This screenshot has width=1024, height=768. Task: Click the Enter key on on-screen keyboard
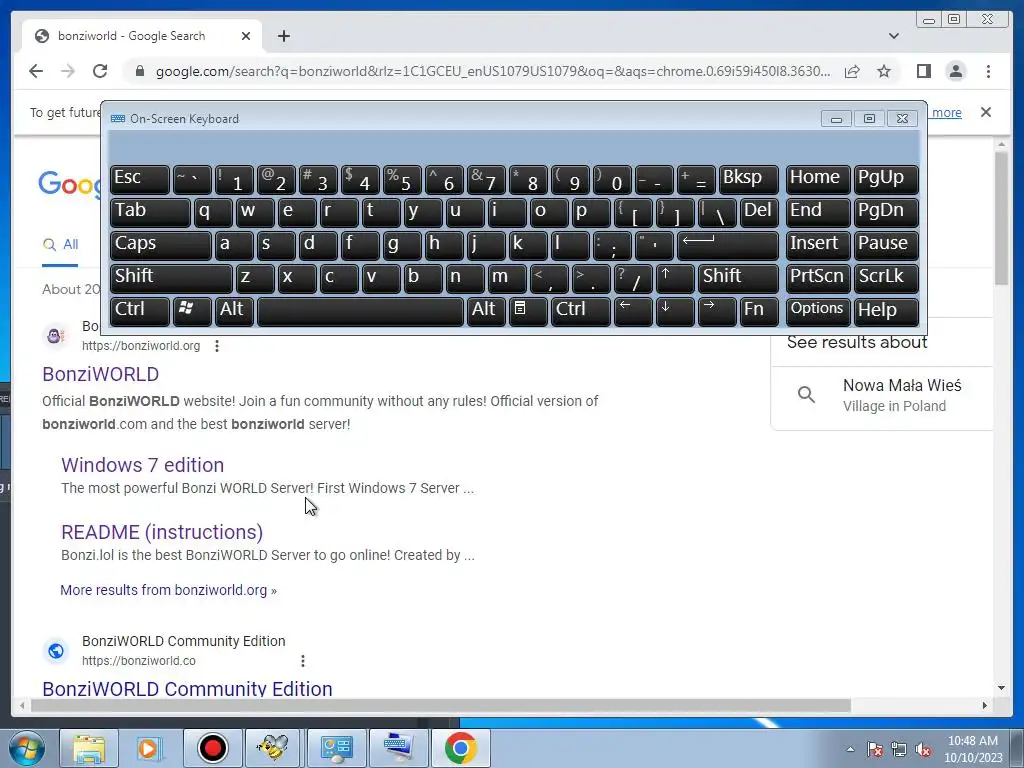(728, 246)
